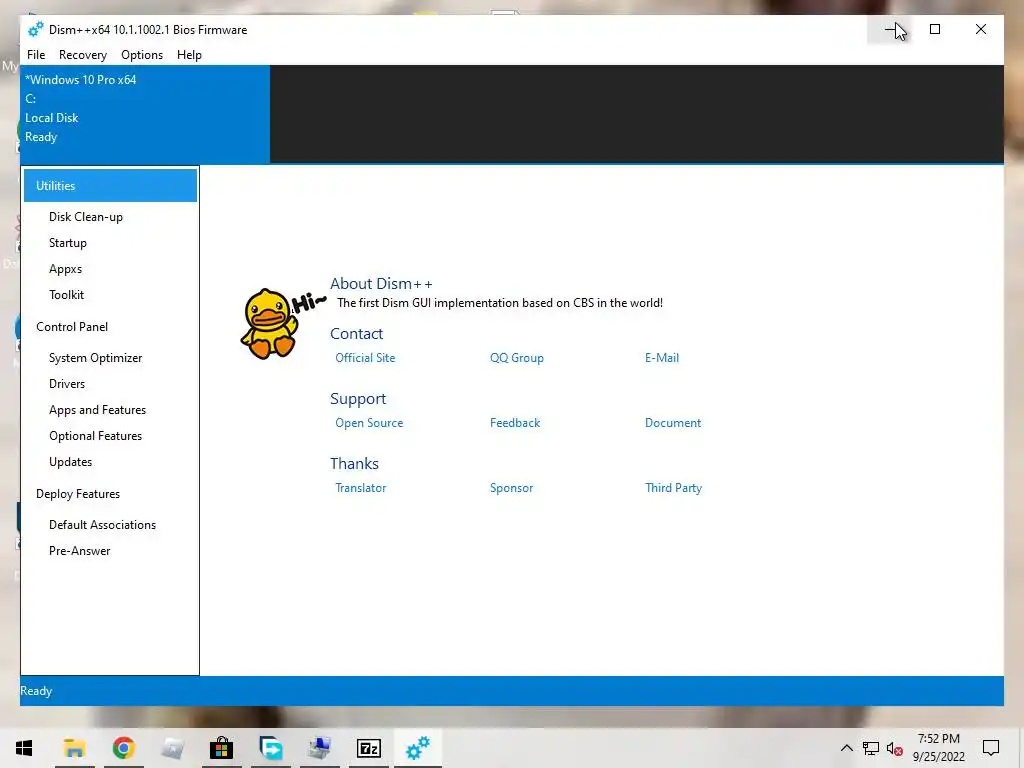
Task: Select the Control Panel section header
Action: (x=72, y=327)
